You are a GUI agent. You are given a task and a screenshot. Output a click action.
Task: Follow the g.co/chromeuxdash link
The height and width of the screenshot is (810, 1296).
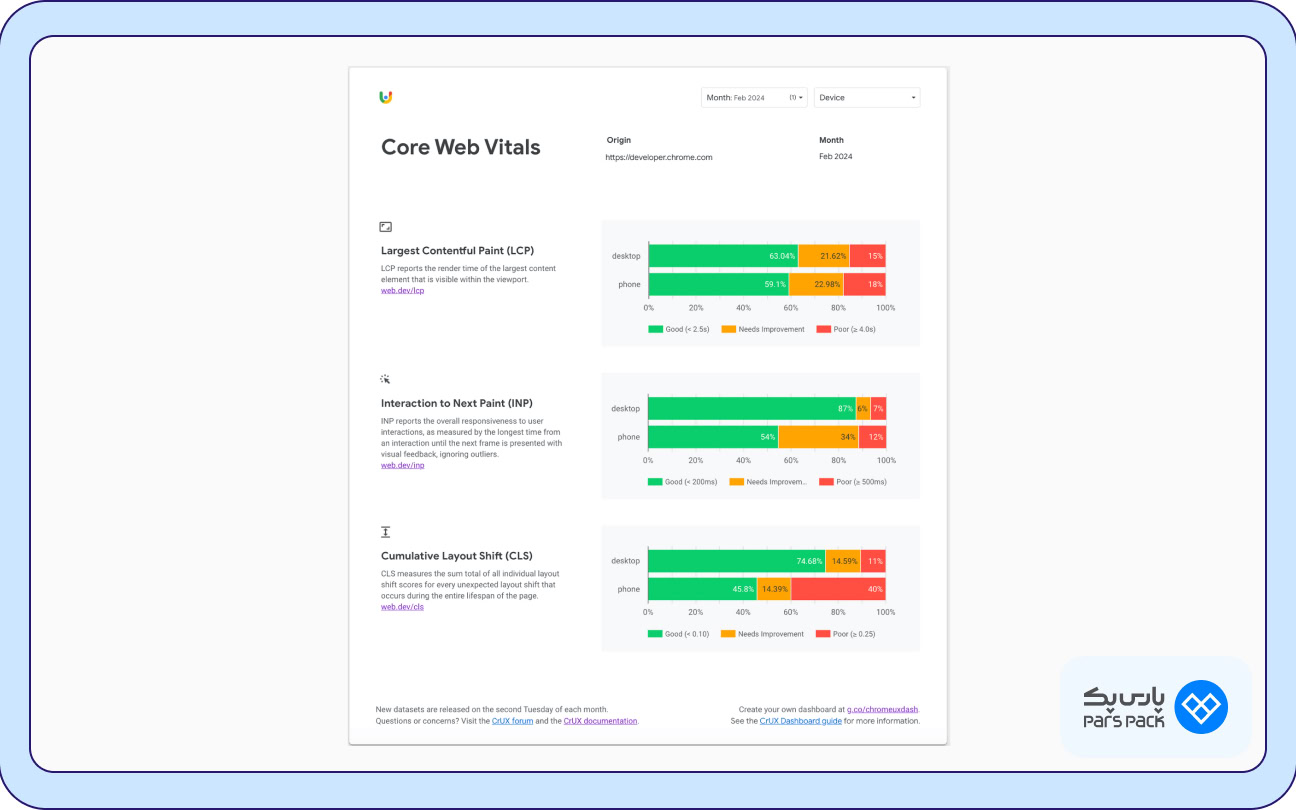tap(883, 709)
